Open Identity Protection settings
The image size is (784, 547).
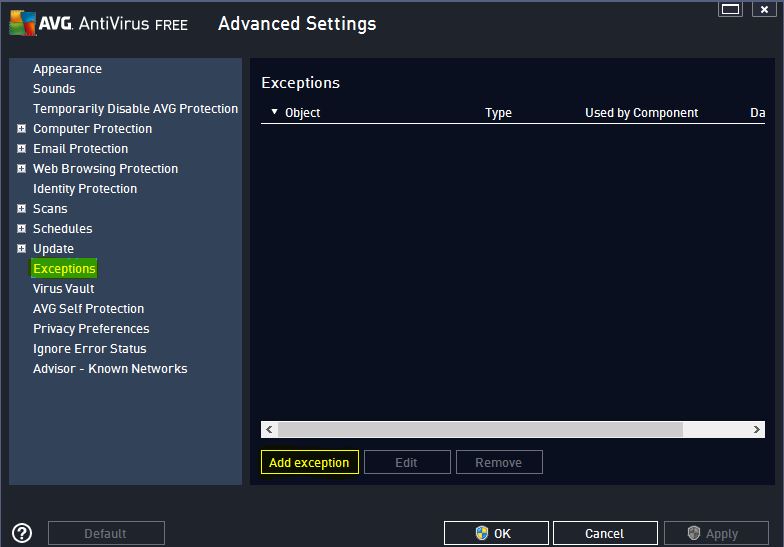pos(85,188)
